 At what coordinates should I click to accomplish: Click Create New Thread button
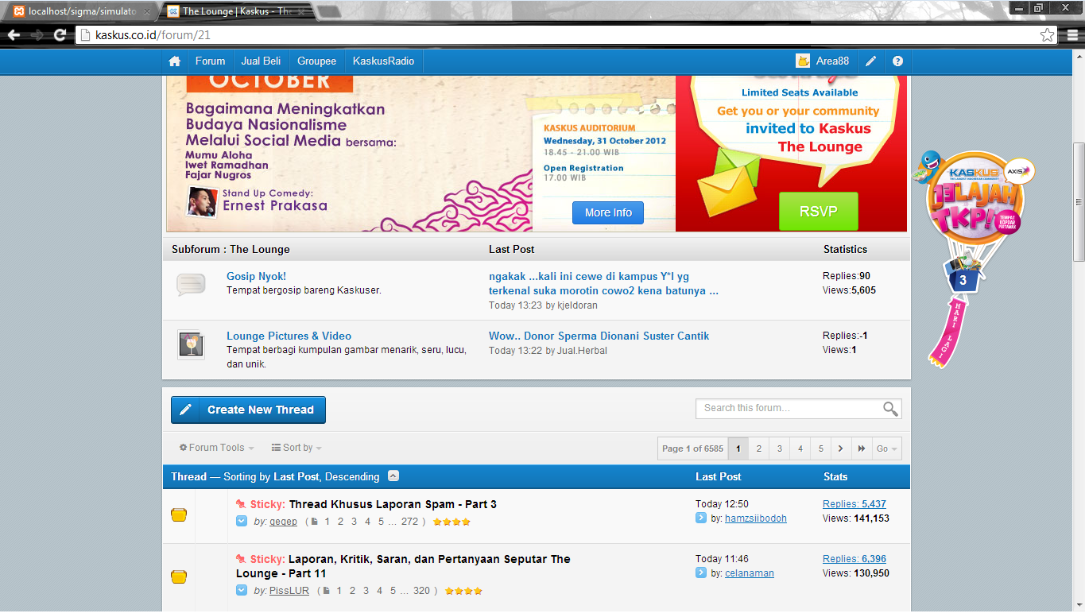pos(248,410)
